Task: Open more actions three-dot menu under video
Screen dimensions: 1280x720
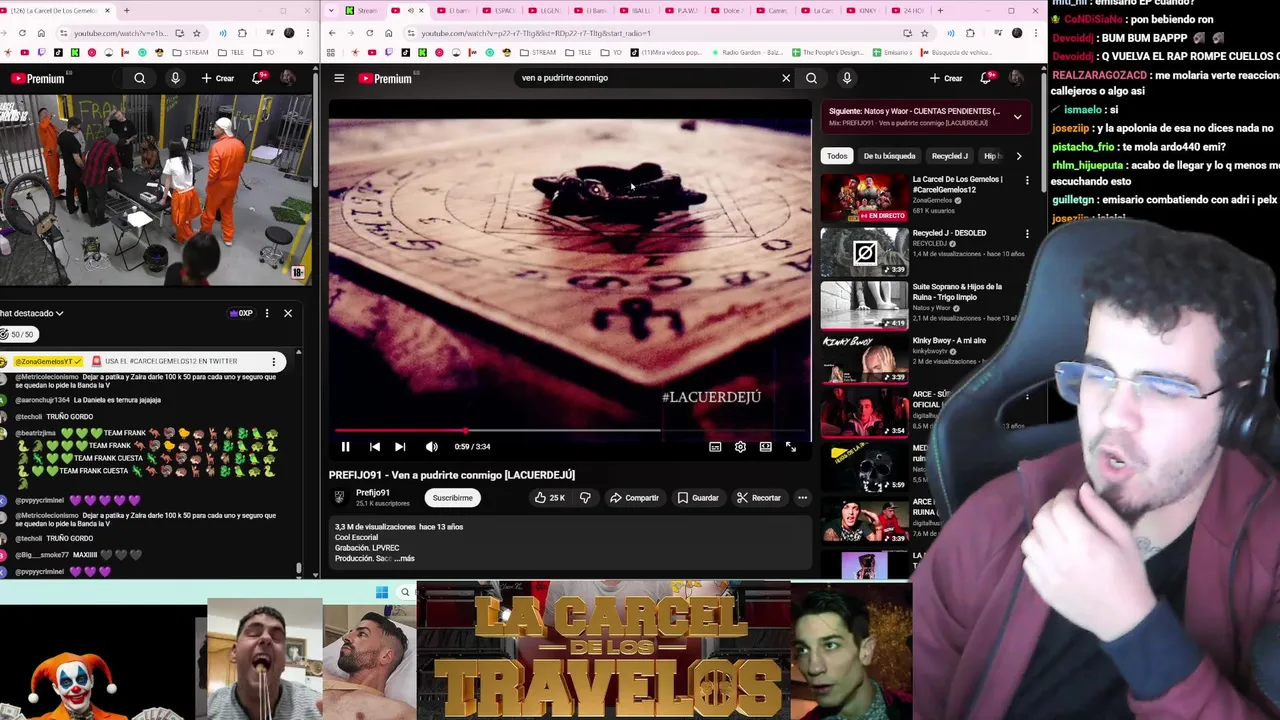Action: tap(802, 498)
